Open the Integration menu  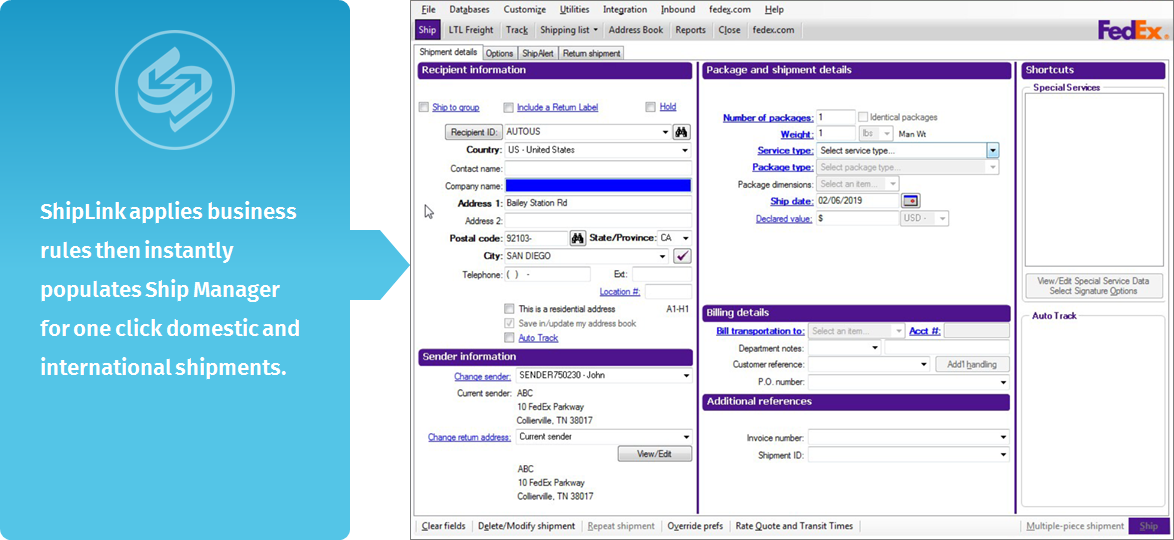[x=625, y=10]
